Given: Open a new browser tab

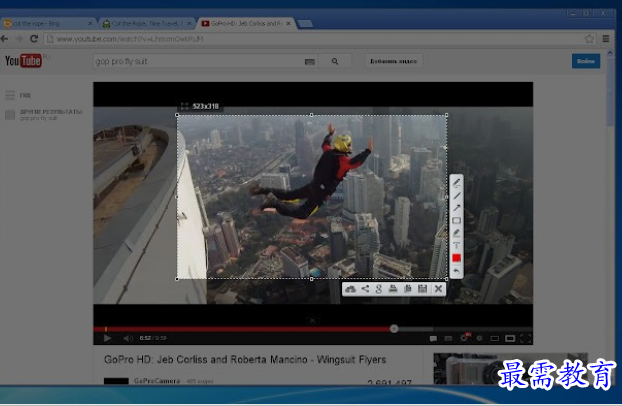Looking at the screenshot, I should (x=305, y=24).
